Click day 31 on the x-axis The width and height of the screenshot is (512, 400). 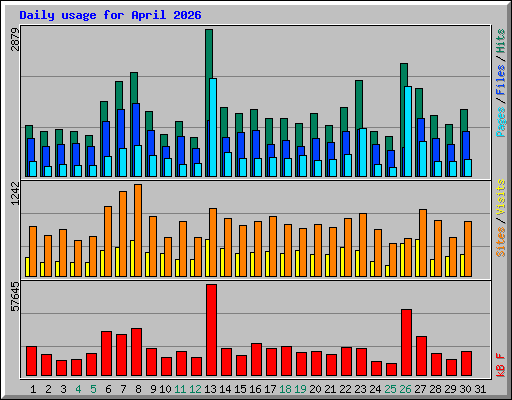[480, 389]
